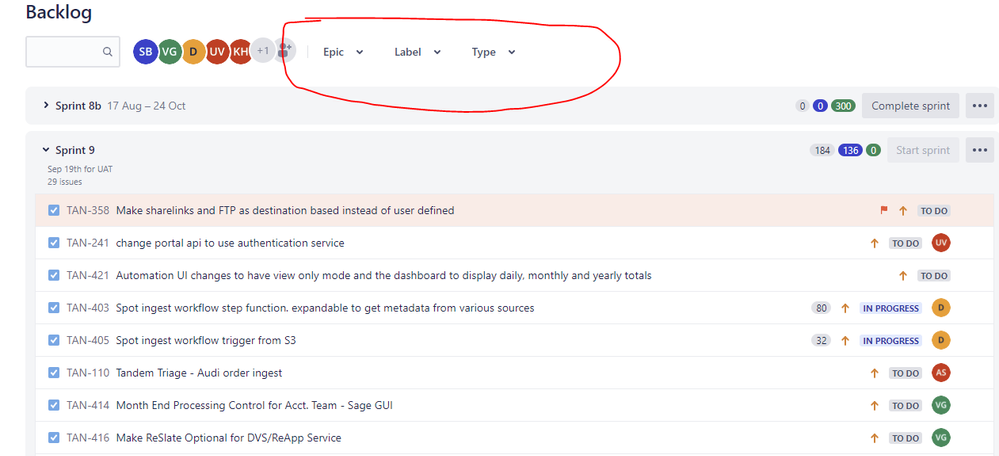Click the 32 estimate badge on TAN-405
Screen dimensions: 999x456
click(821, 341)
